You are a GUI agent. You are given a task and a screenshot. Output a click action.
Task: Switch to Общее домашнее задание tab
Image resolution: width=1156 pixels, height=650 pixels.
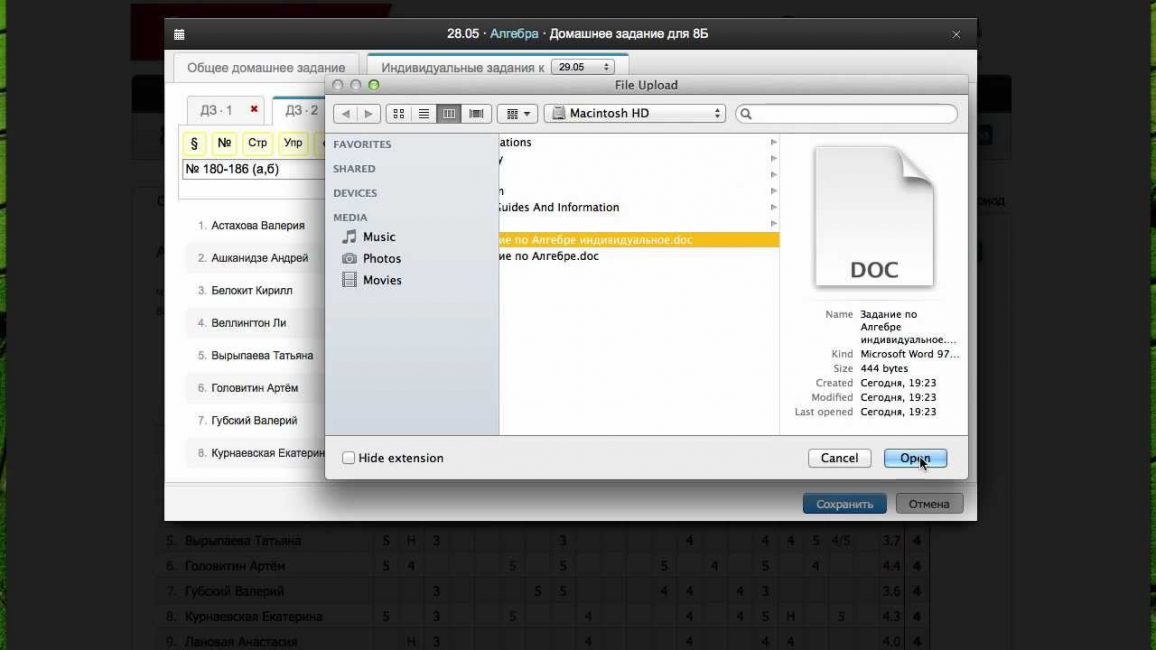coord(265,67)
